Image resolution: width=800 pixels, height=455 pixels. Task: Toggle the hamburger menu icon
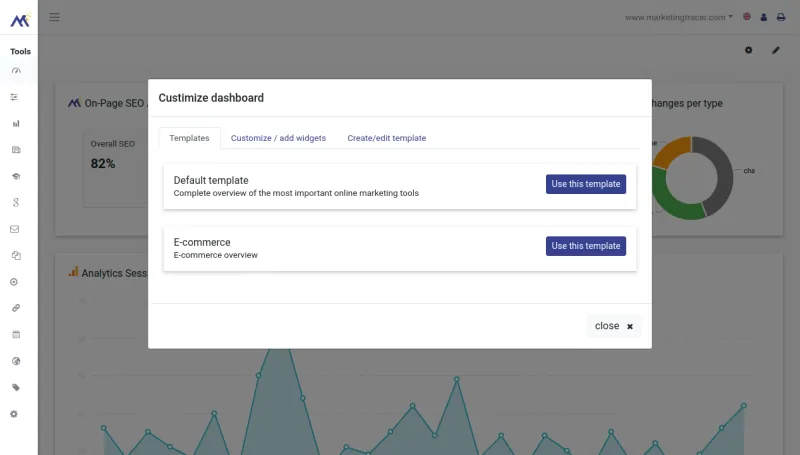[55, 17]
